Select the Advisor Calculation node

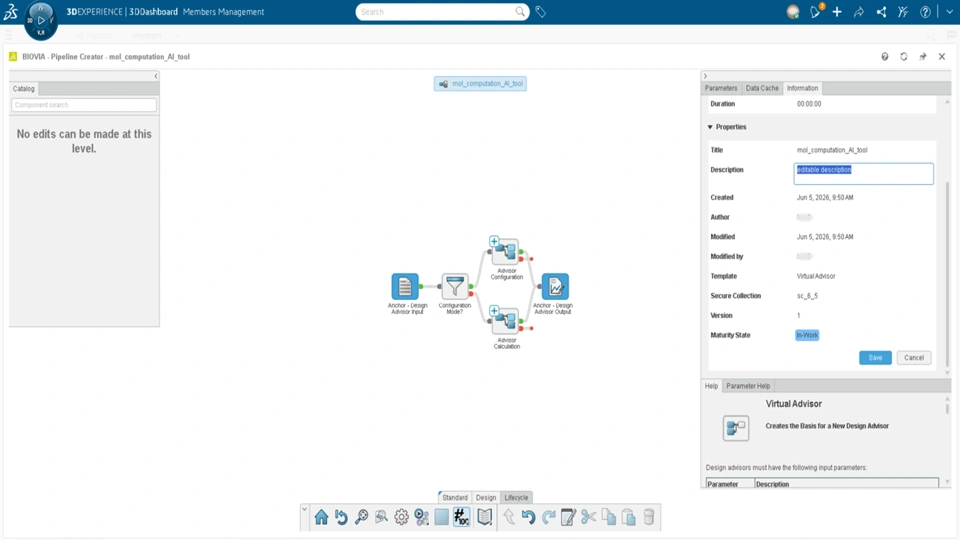pyautogui.click(x=506, y=321)
